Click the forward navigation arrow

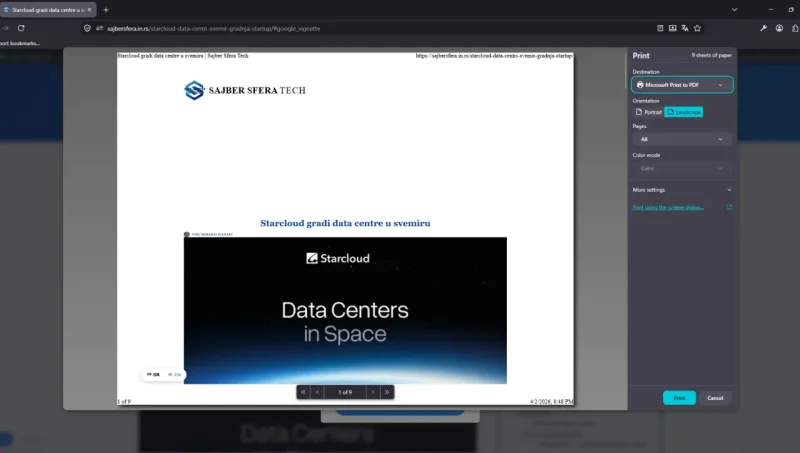pos(5,28)
